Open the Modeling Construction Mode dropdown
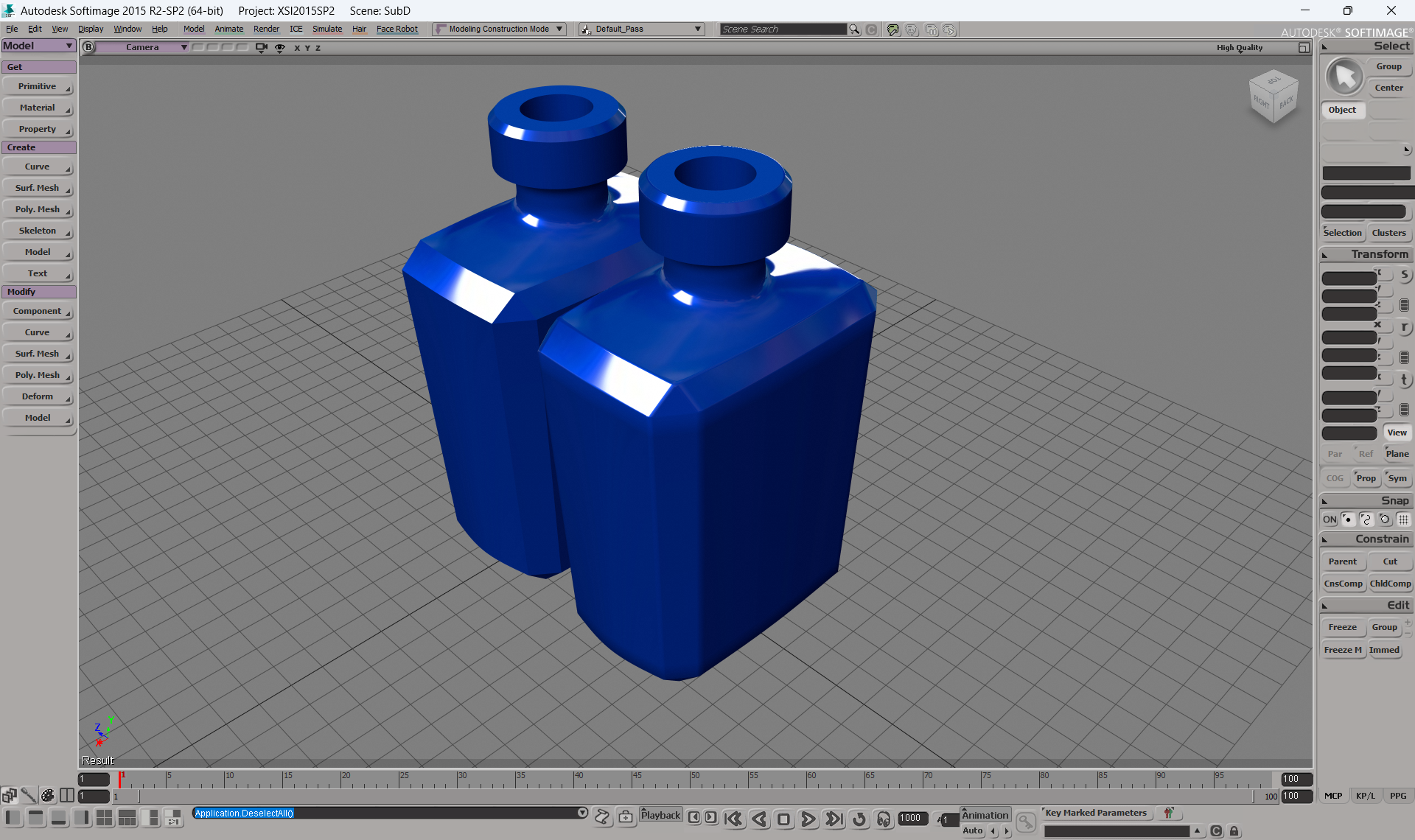Viewport: 1415px width, 840px height. tap(499, 29)
